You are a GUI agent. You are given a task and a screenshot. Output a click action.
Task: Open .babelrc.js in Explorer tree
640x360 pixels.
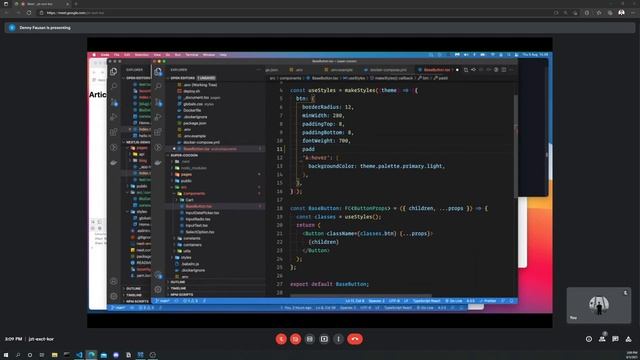pyautogui.click(x=191, y=264)
